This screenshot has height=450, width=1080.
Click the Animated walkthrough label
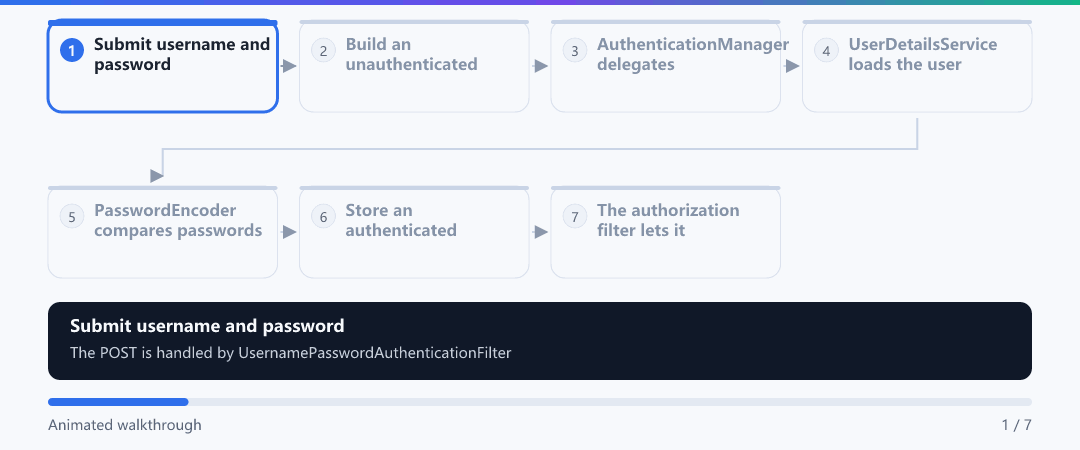tap(125, 425)
